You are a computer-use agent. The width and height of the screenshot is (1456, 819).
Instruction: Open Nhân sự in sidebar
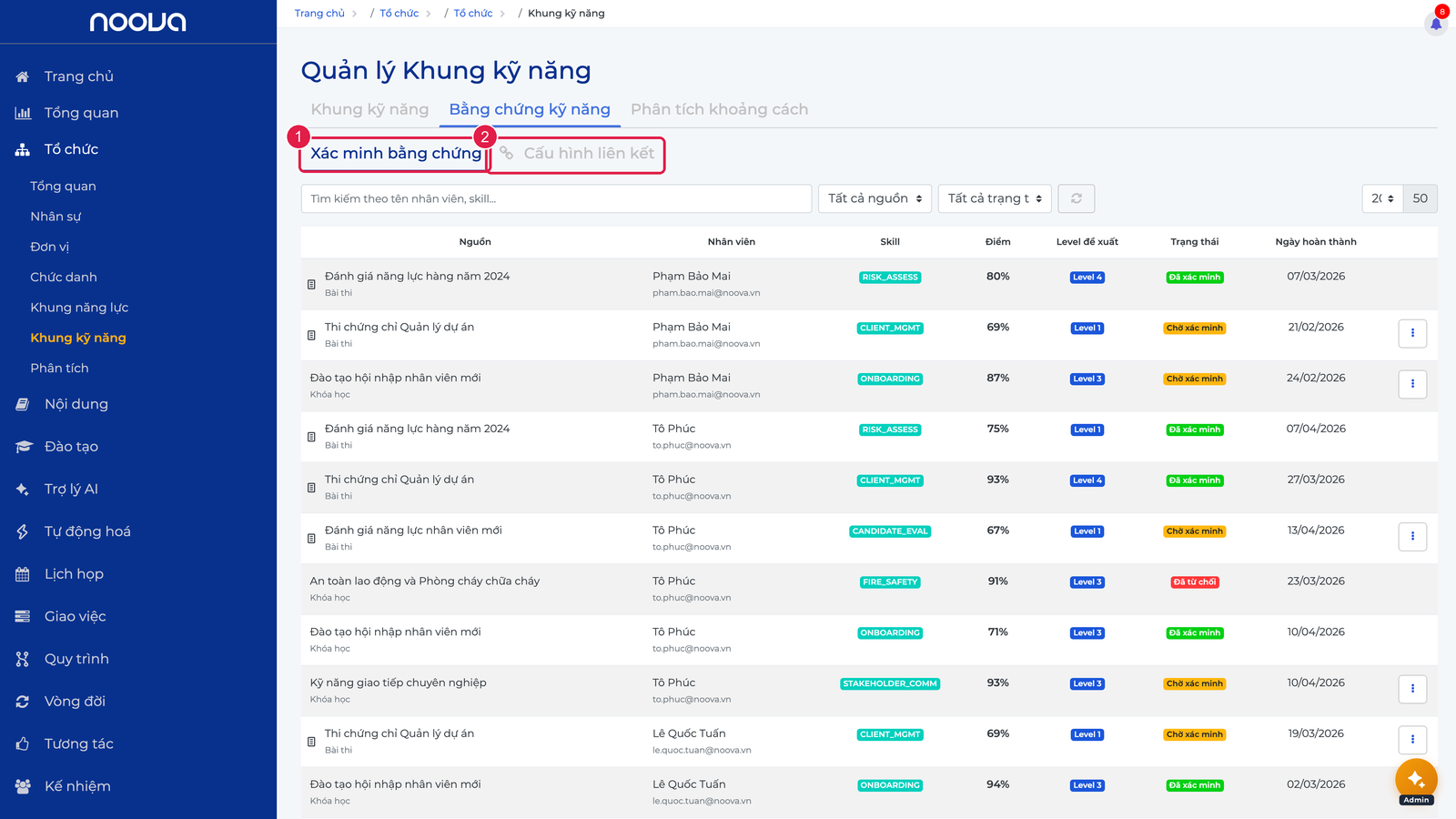[56, 217]
